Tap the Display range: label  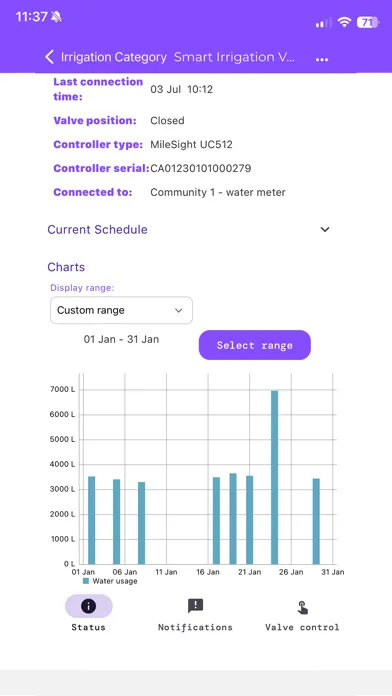tap(82, 288)
